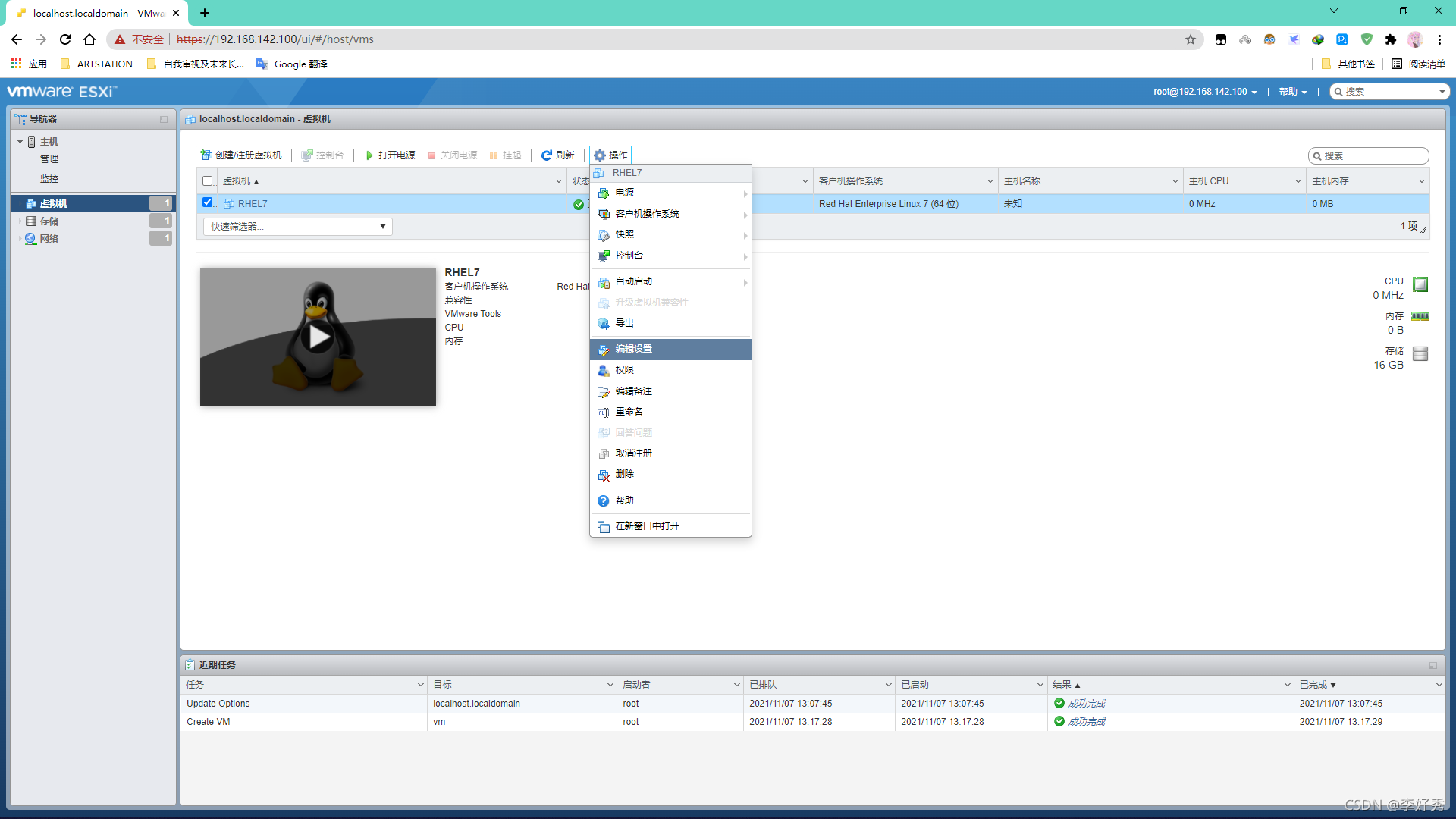The height and width of the screenshot is (819, 1456).
Task: Open a new browser tab
Action: (205, 13)
